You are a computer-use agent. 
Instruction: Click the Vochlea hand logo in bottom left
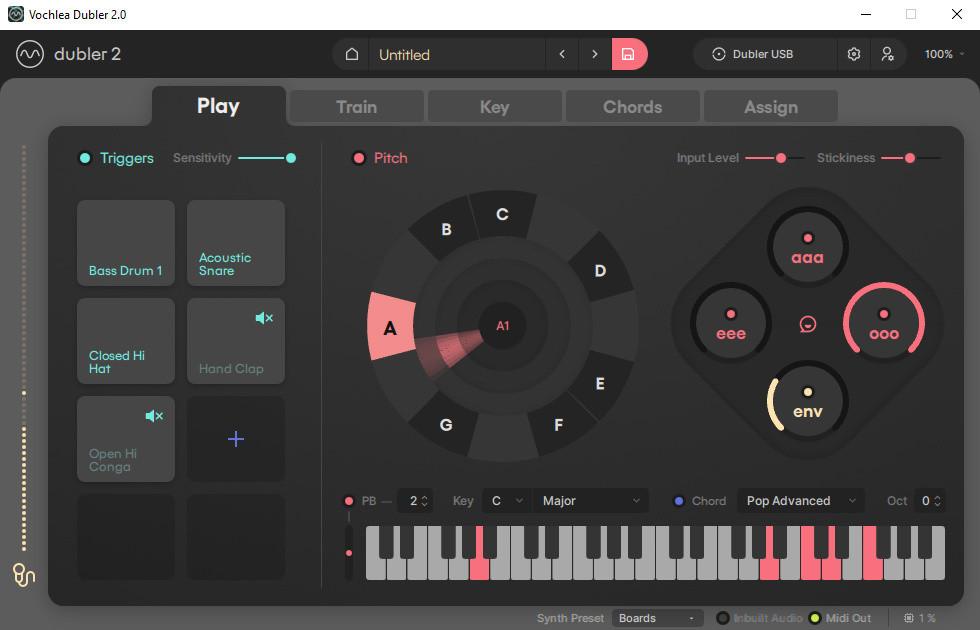[x=22, y=575]
